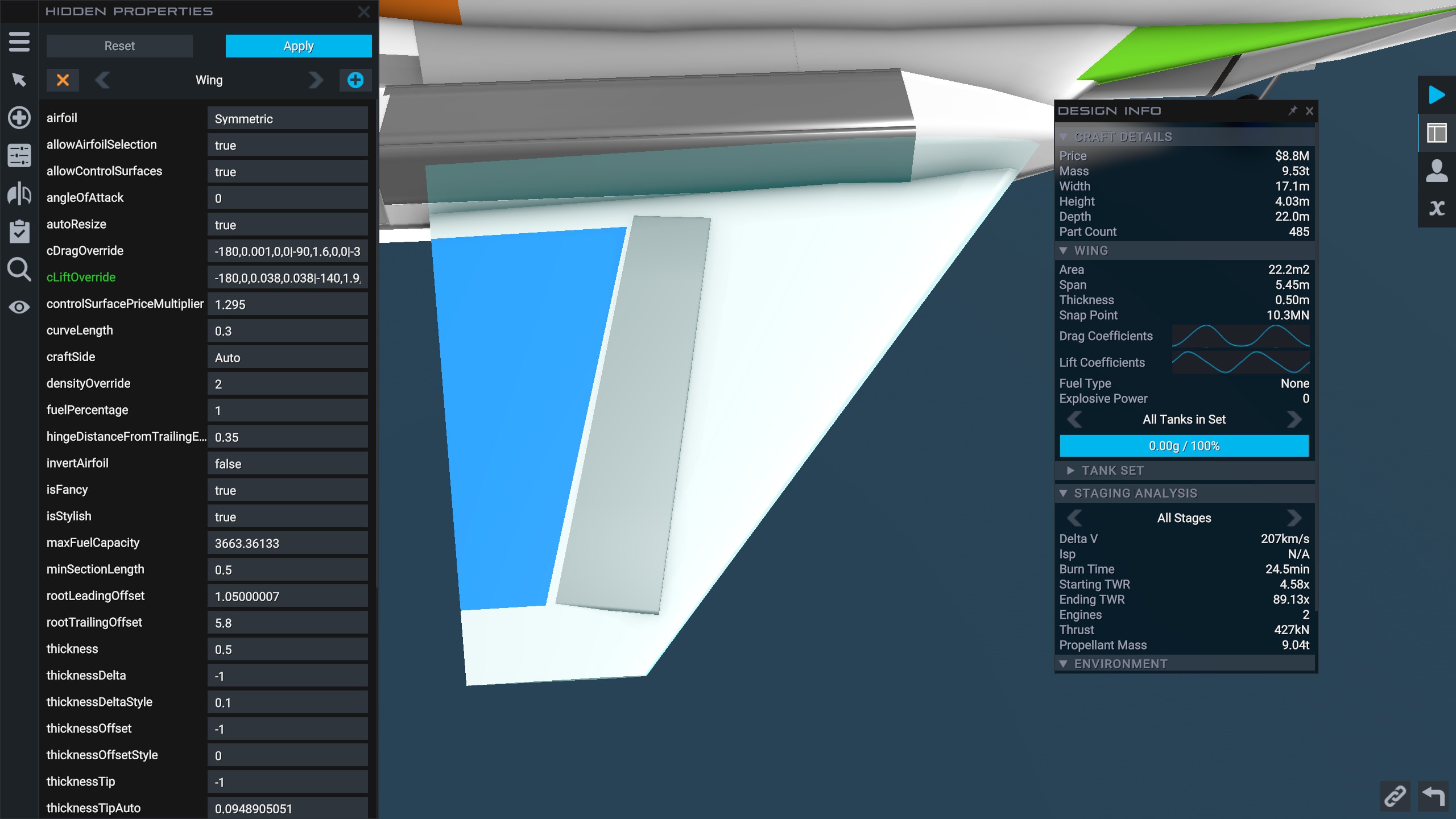Open the symmetry mirror tool icon
Image resolution: width=1456 pixels, height=819 pixels.
[19, 193]
